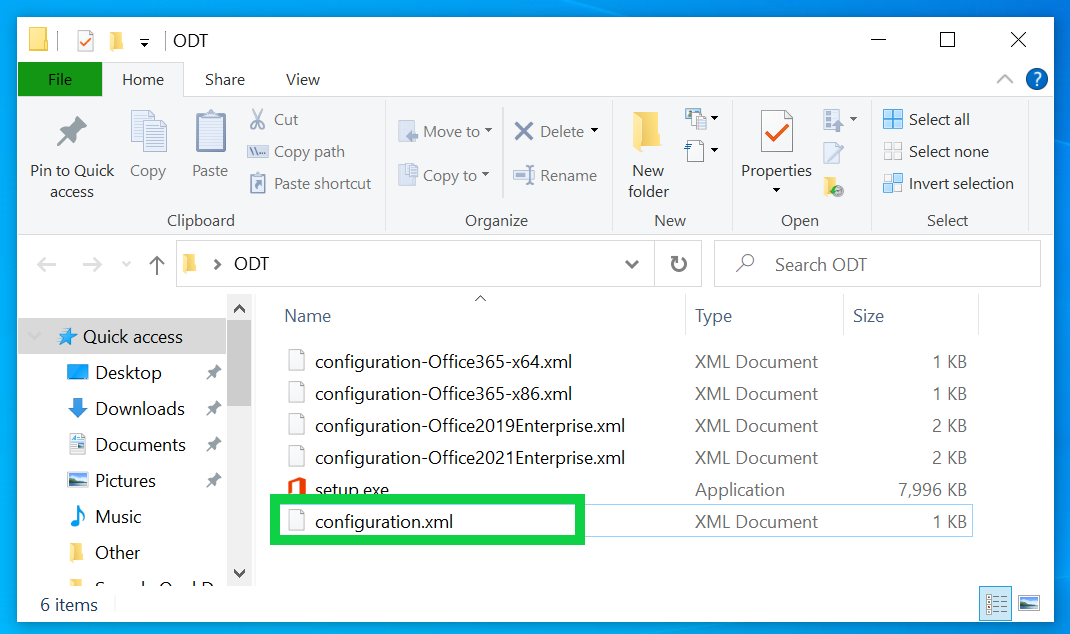The height and width of the screenshot is (634, 1070).
Task: Click Pin to Quick access icon
Action: [72, 132]
